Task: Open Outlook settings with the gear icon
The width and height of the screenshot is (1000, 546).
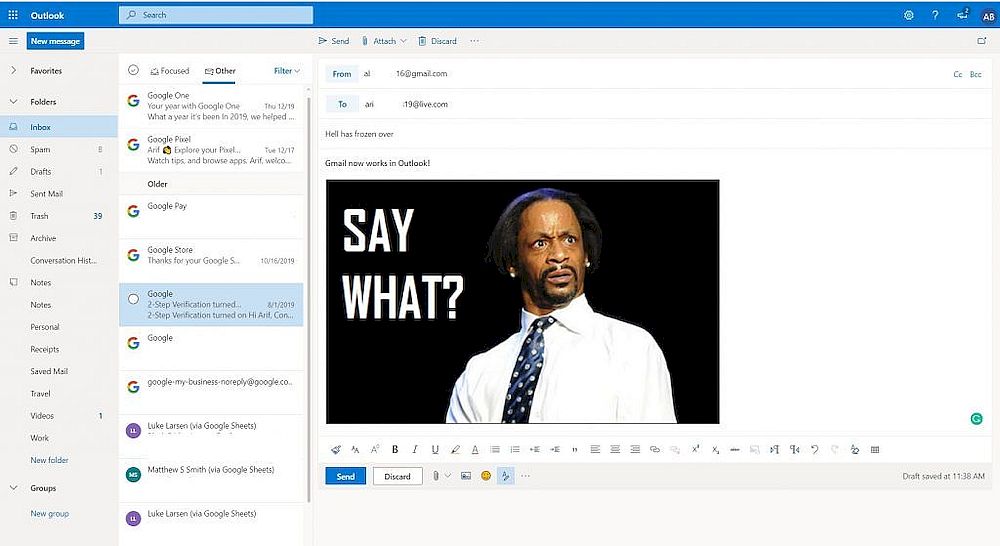Action: click(x=908, y=15)
